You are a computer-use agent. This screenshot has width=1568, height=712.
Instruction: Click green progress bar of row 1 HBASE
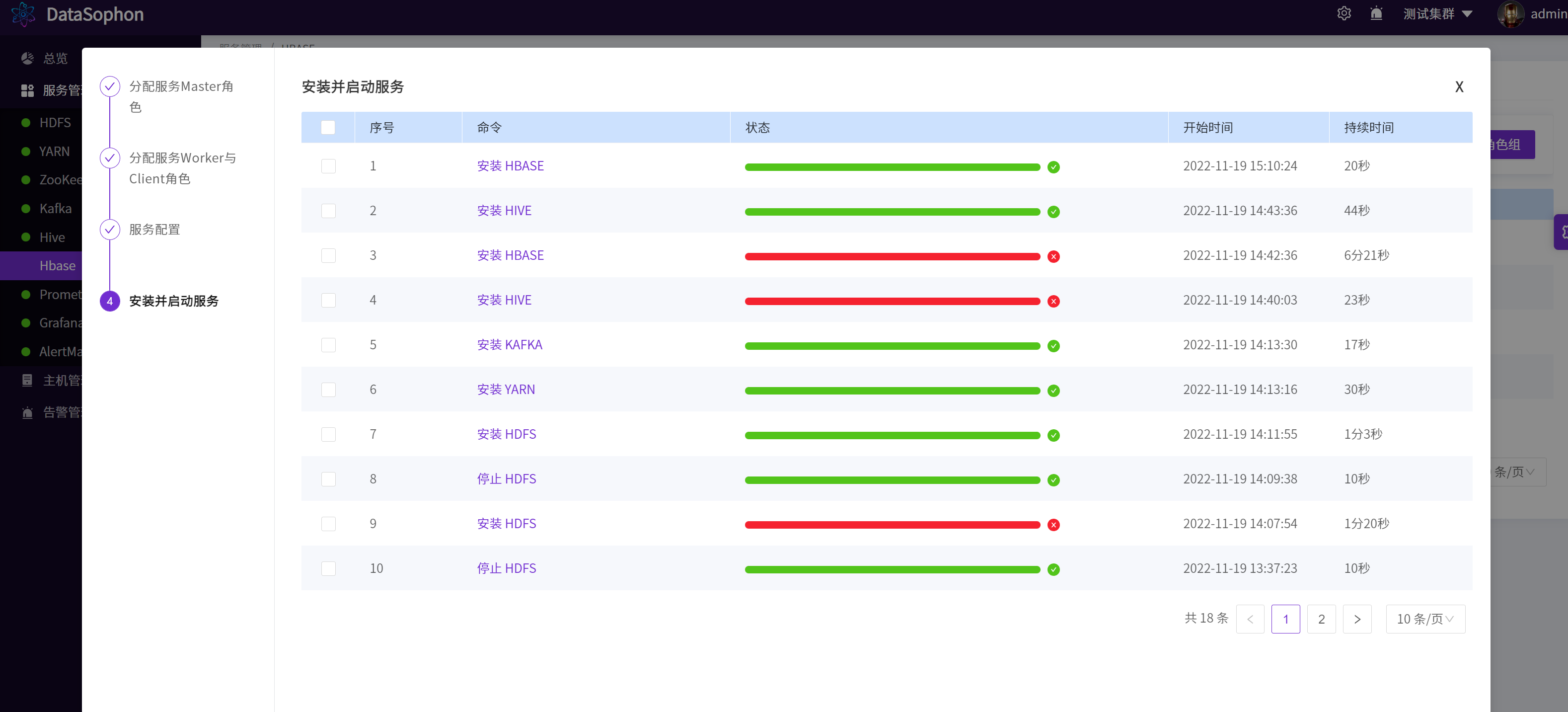(893, 167)
